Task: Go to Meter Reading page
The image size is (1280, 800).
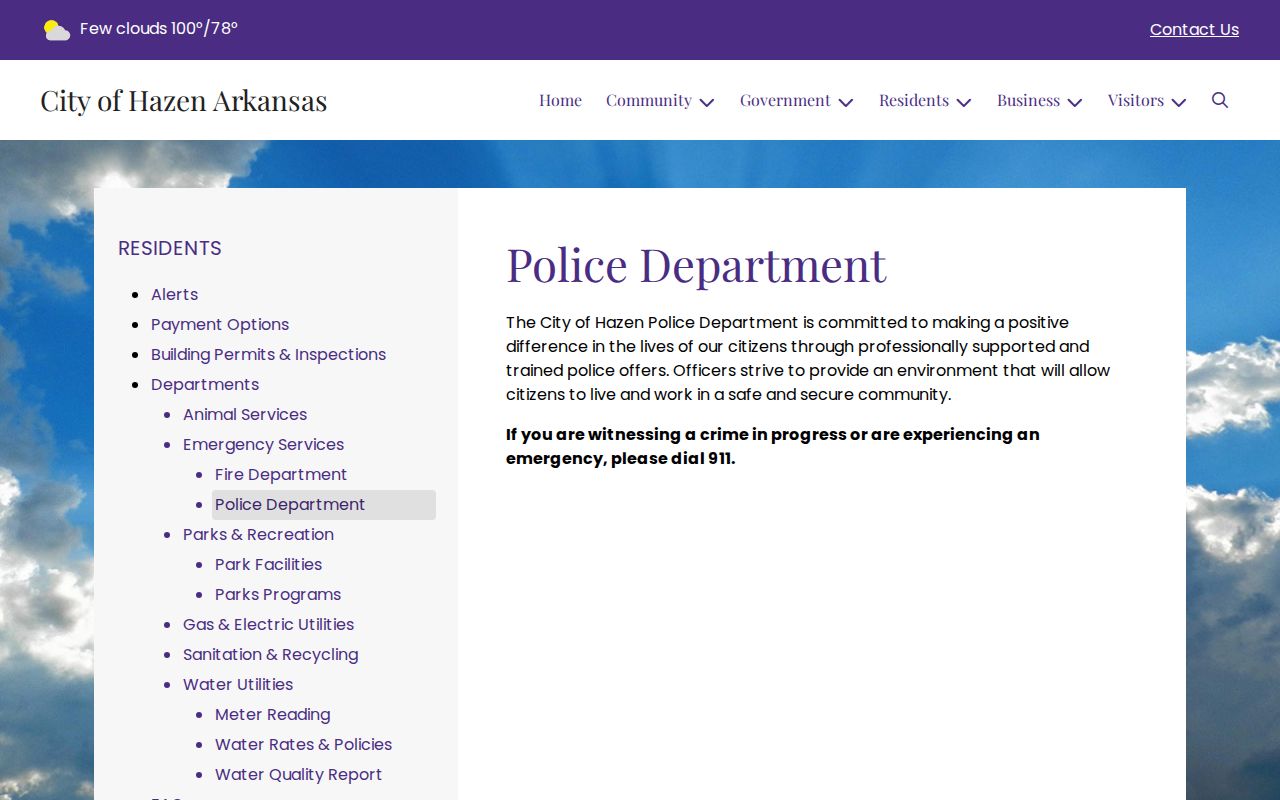Action: click(x=272, y=714)
